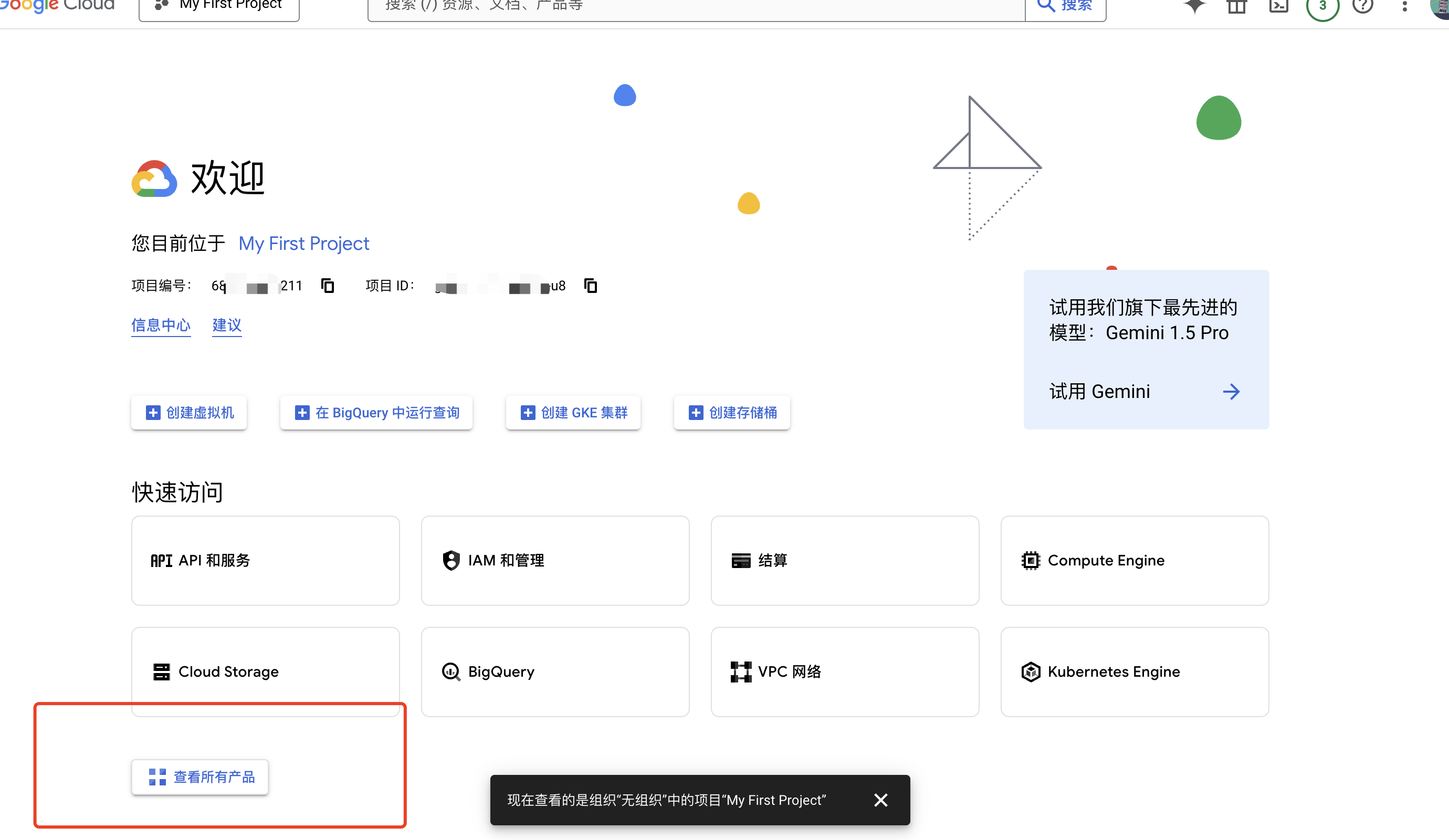Open the VPC 网络 card

[845, 671]
